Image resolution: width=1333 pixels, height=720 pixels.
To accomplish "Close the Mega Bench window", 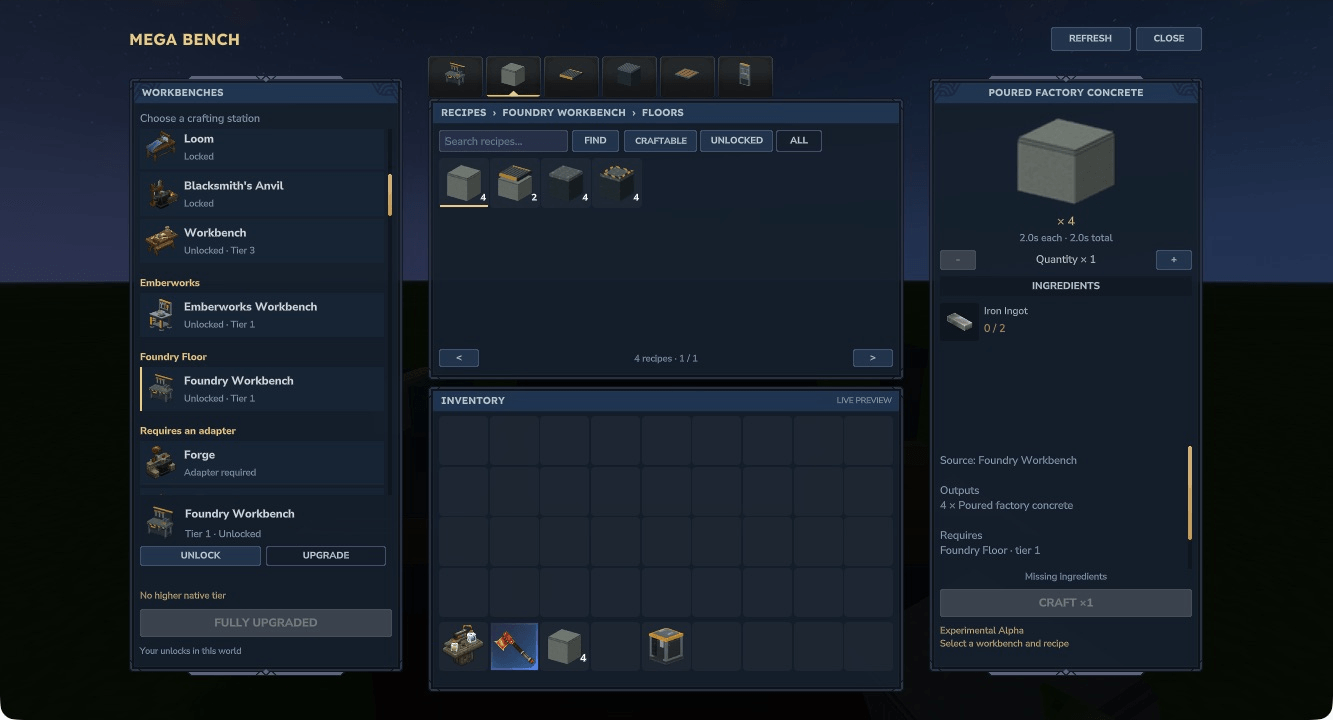I will point(1169,39).
